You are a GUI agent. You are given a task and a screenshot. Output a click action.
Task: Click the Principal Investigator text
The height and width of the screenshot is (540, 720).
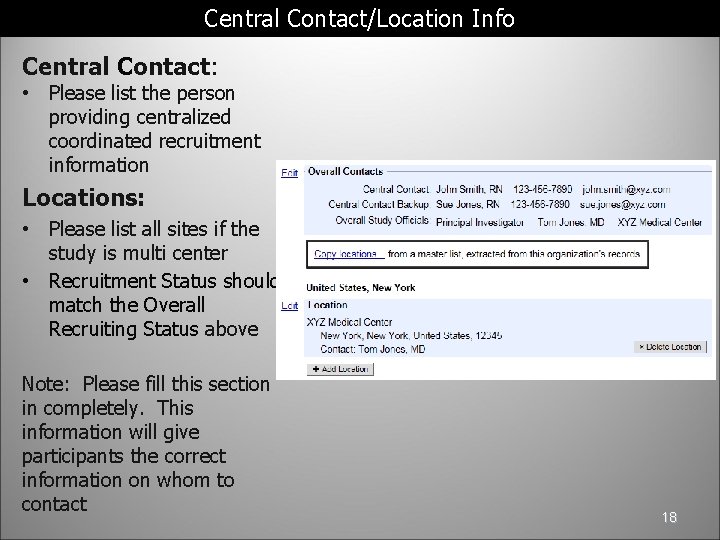(x=480, y=222)
